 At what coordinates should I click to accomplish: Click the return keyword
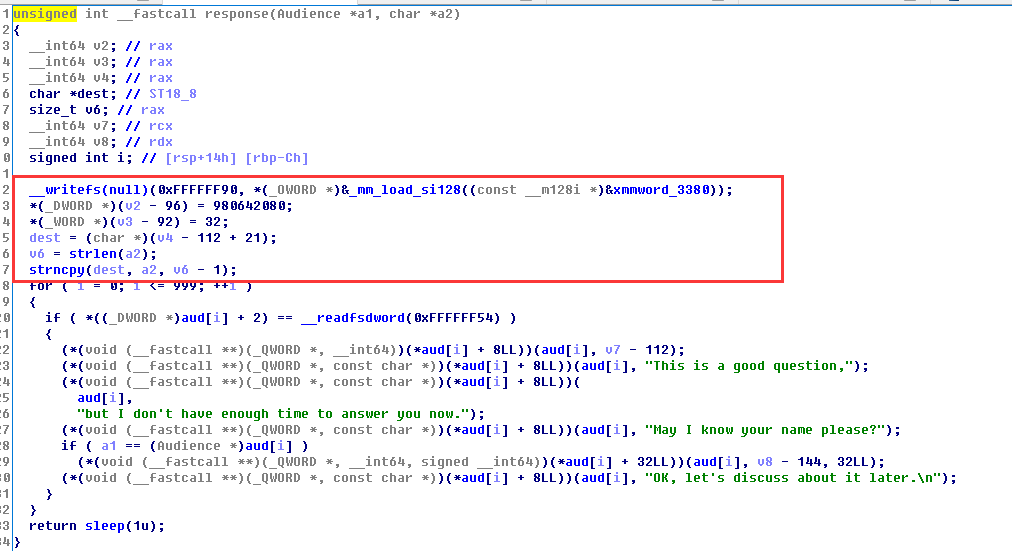(x=52, y=526)
